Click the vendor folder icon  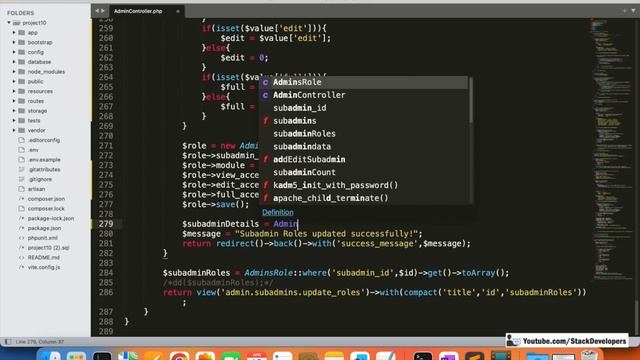click(22, 130)
